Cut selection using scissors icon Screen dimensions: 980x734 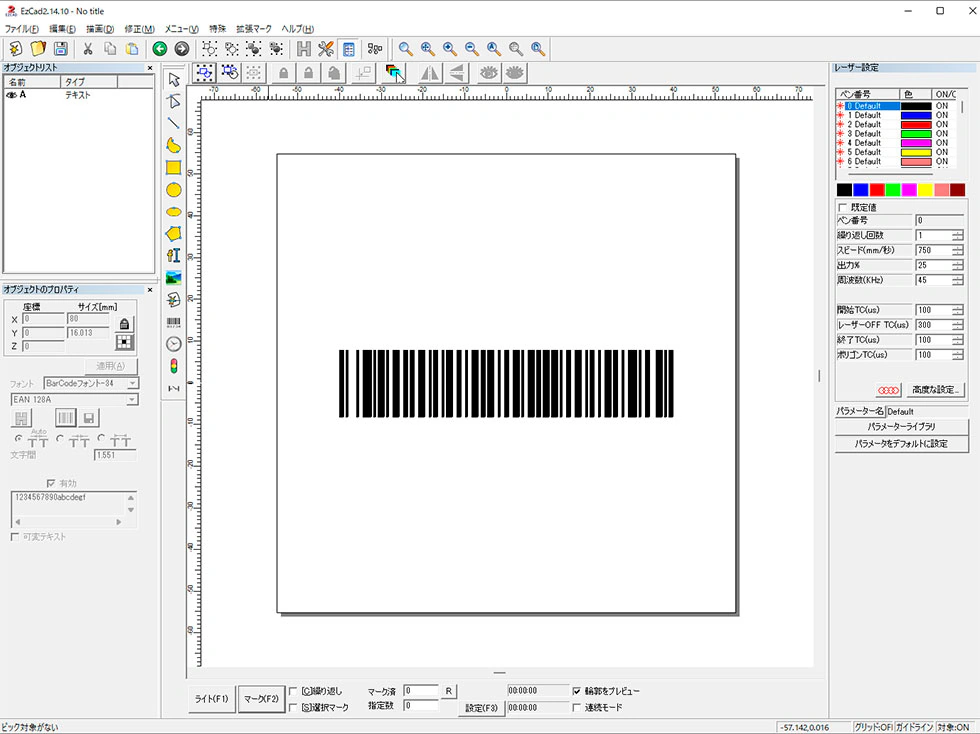[x=88, y=49]
